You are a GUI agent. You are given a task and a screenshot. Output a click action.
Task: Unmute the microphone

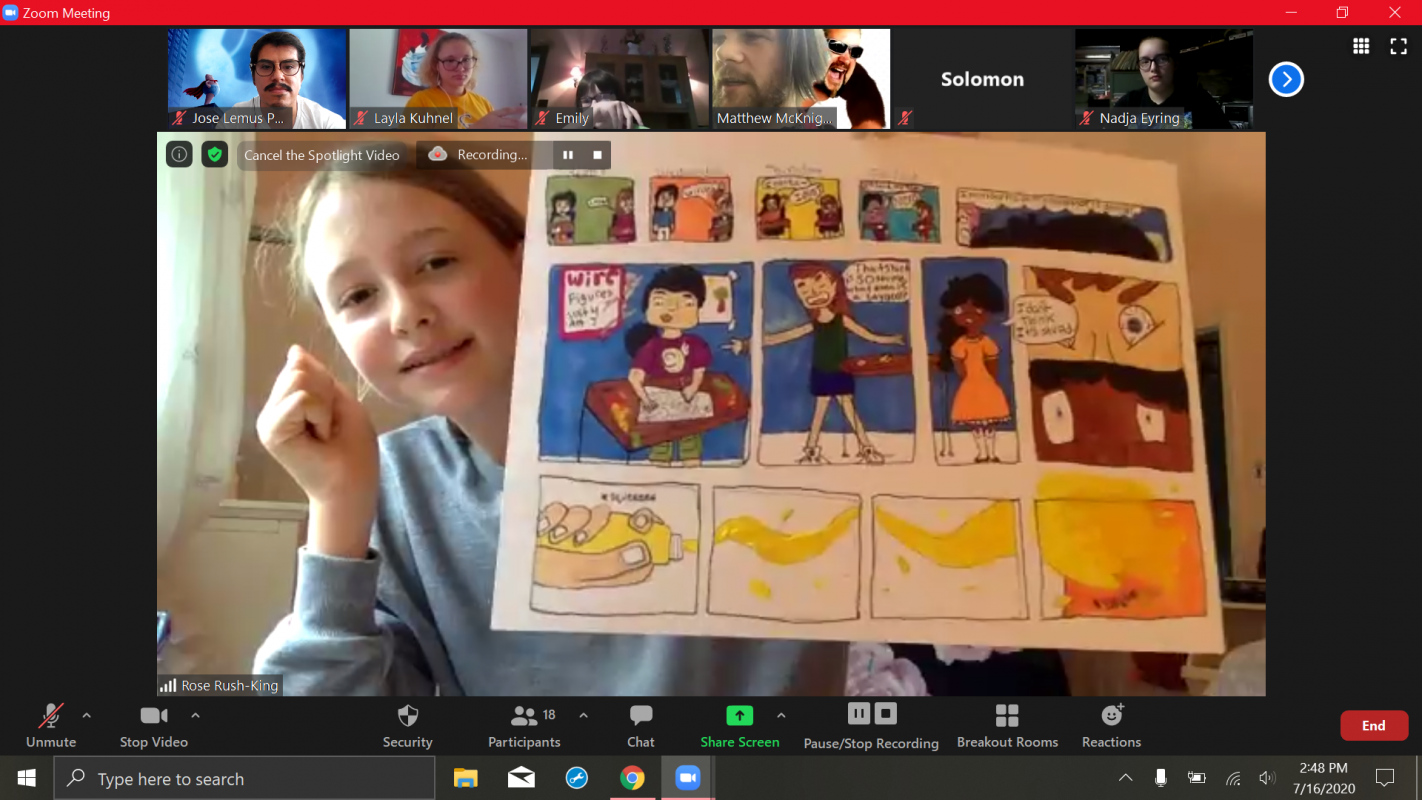[x=50, y=725]
